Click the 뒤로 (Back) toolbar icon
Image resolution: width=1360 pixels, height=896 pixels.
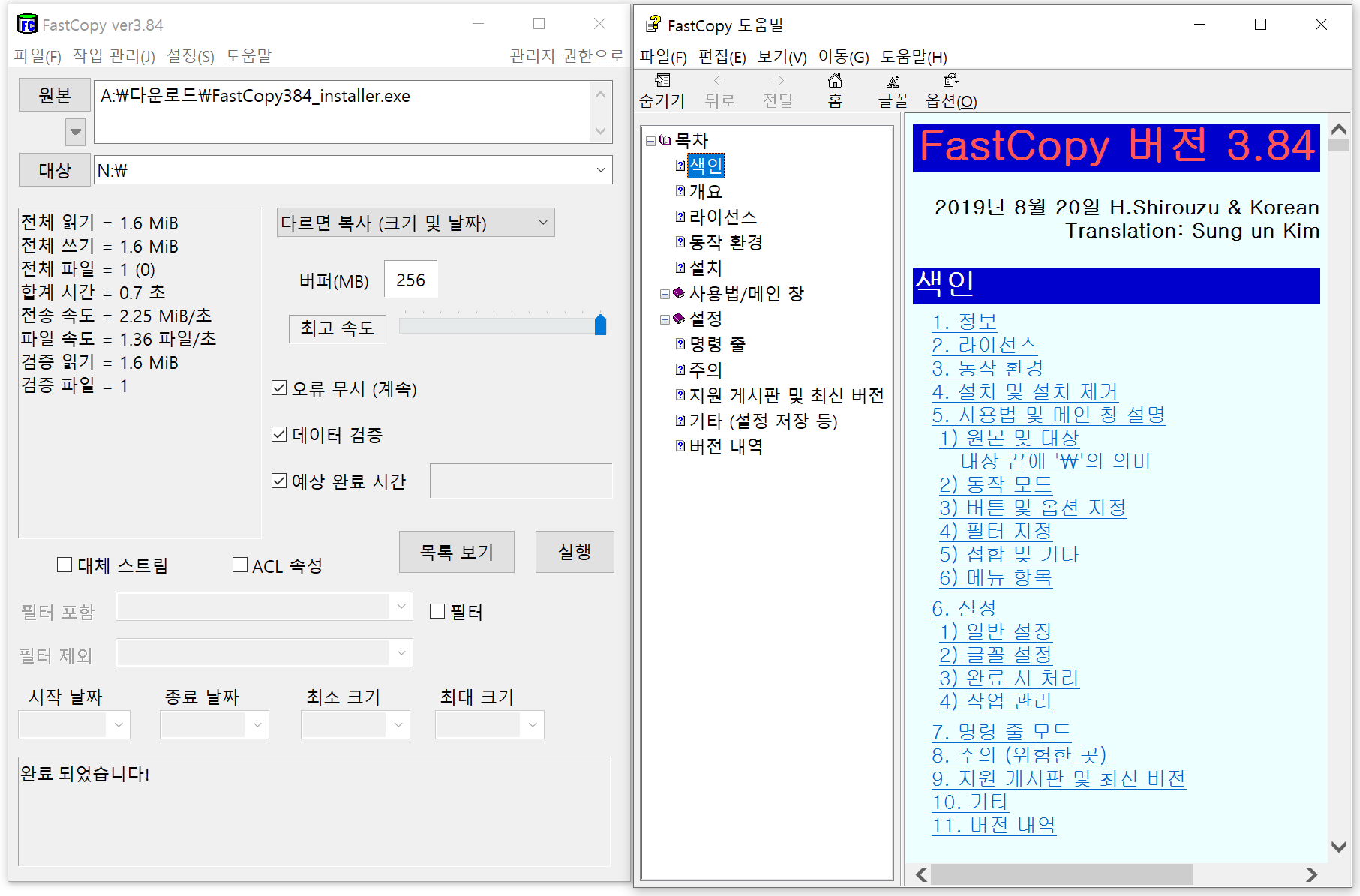720,81
